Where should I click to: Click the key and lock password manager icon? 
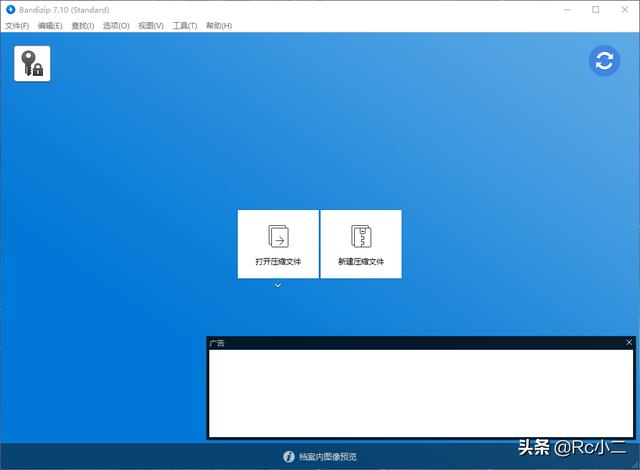point(32,63)
